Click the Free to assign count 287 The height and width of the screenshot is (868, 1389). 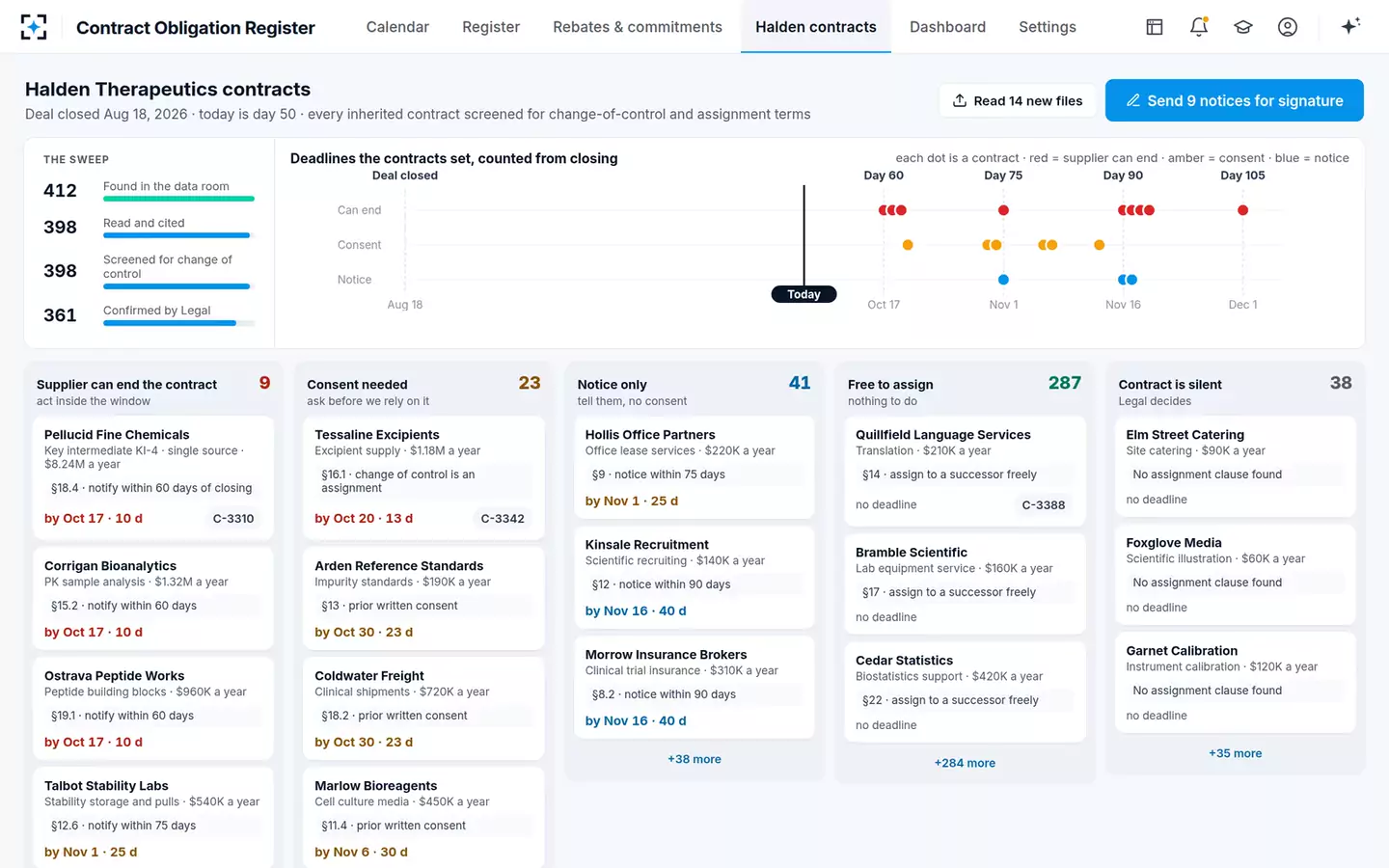click(1065, 383)
